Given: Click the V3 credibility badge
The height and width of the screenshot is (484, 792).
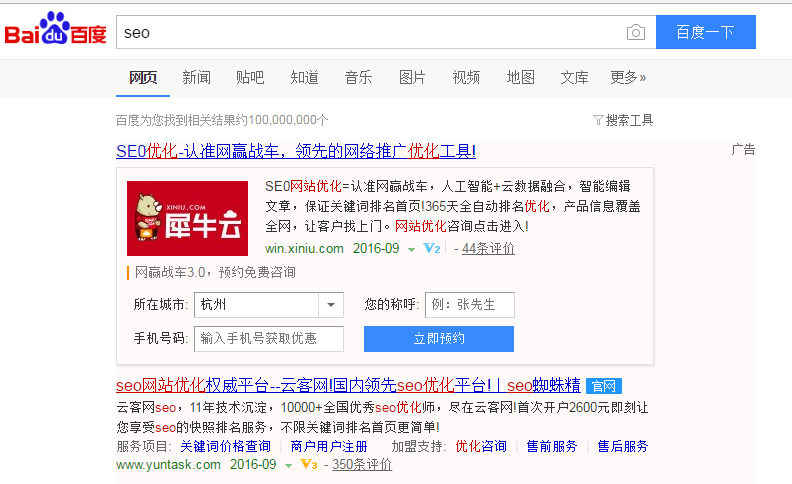Looking at the screenshot, I should (309, 464).
